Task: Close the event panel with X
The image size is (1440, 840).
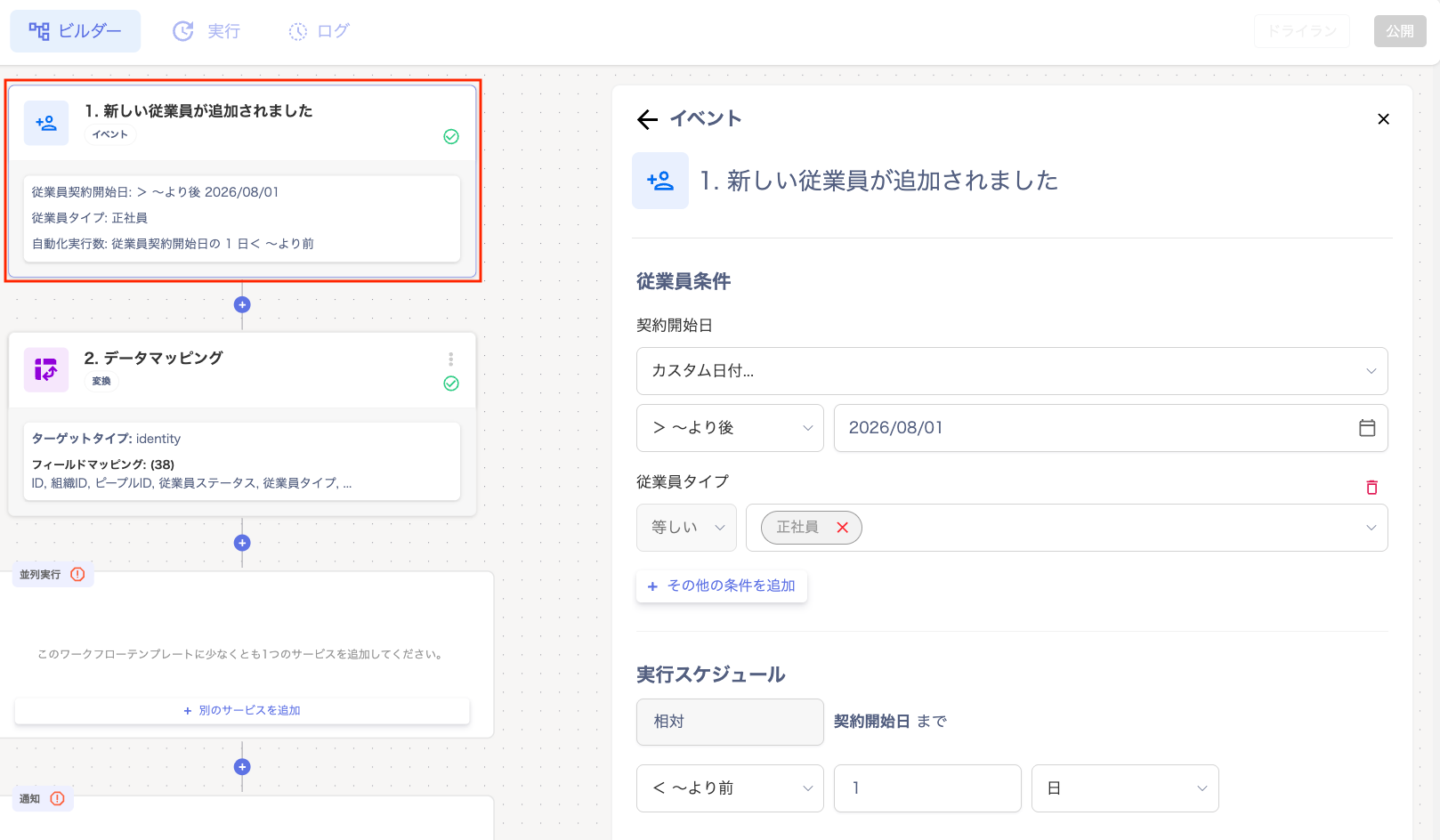Action: tap(1383, 119)
